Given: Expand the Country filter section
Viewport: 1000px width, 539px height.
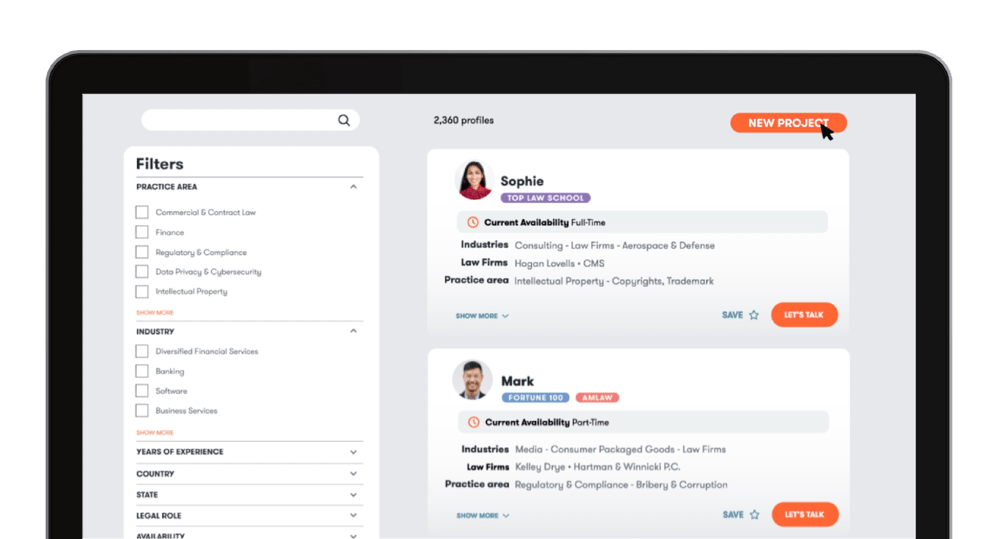Looking at the screenshot, I should coord(353,474).
